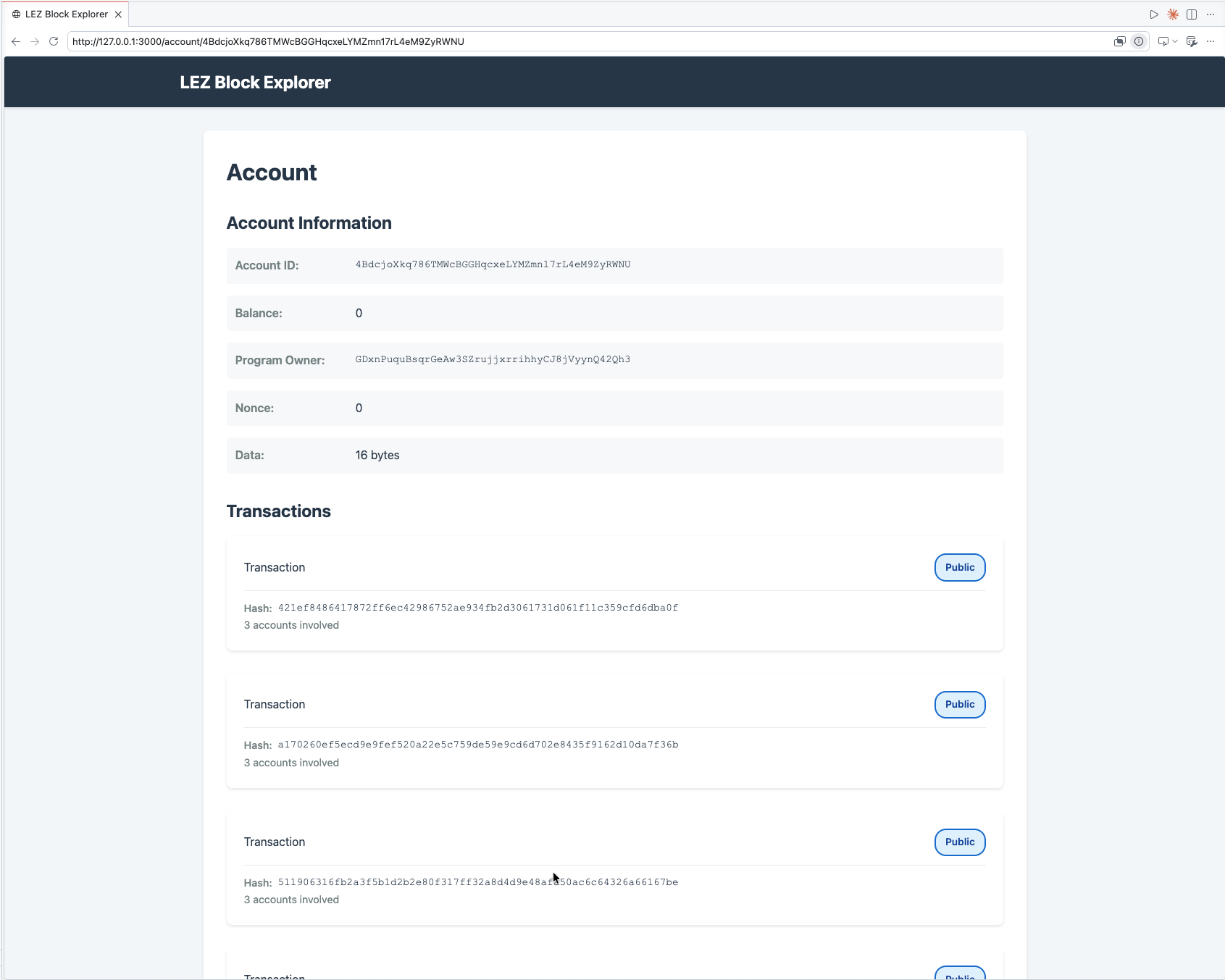Click Public badge of transaction a170260e

pos(960,704)
